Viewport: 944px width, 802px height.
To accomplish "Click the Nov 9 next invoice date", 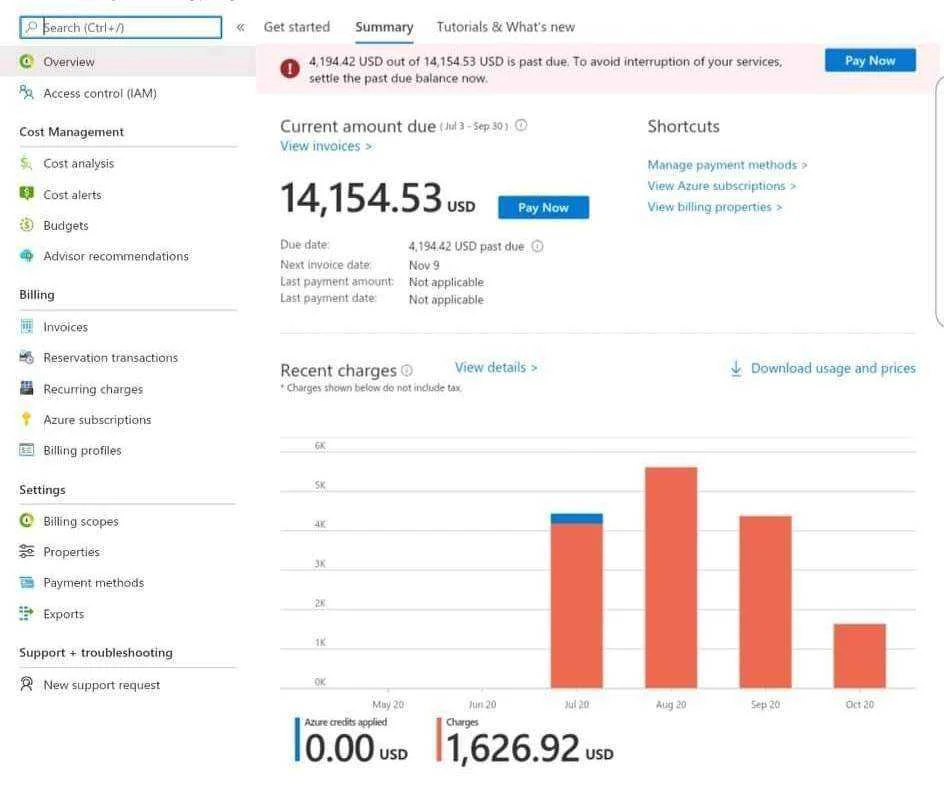I will 424,265.
